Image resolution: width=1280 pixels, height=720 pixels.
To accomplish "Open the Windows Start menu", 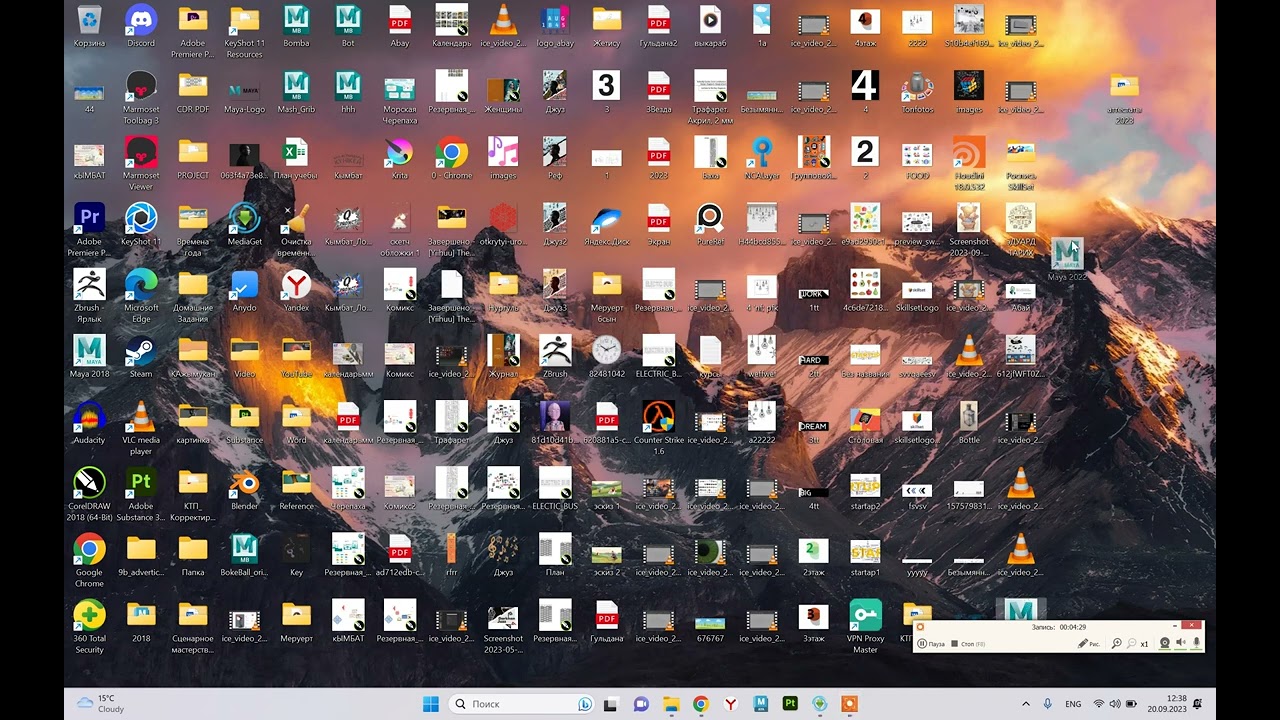I will tap(431, 704).
